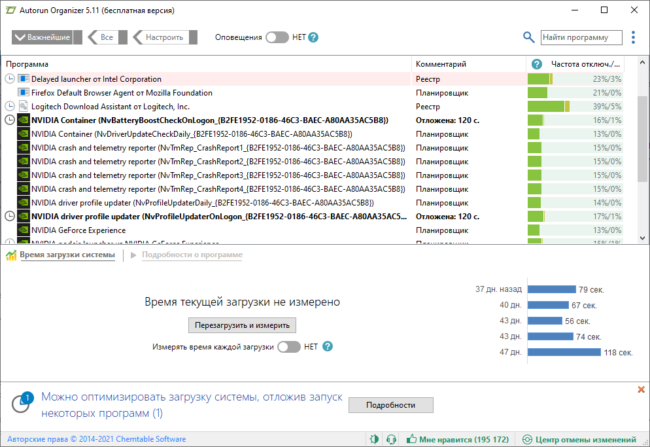Click the clock icon of Delayed launcher row
Viewport: 650px width, 447px height.
pyautogui.click(x=10, y=79)
